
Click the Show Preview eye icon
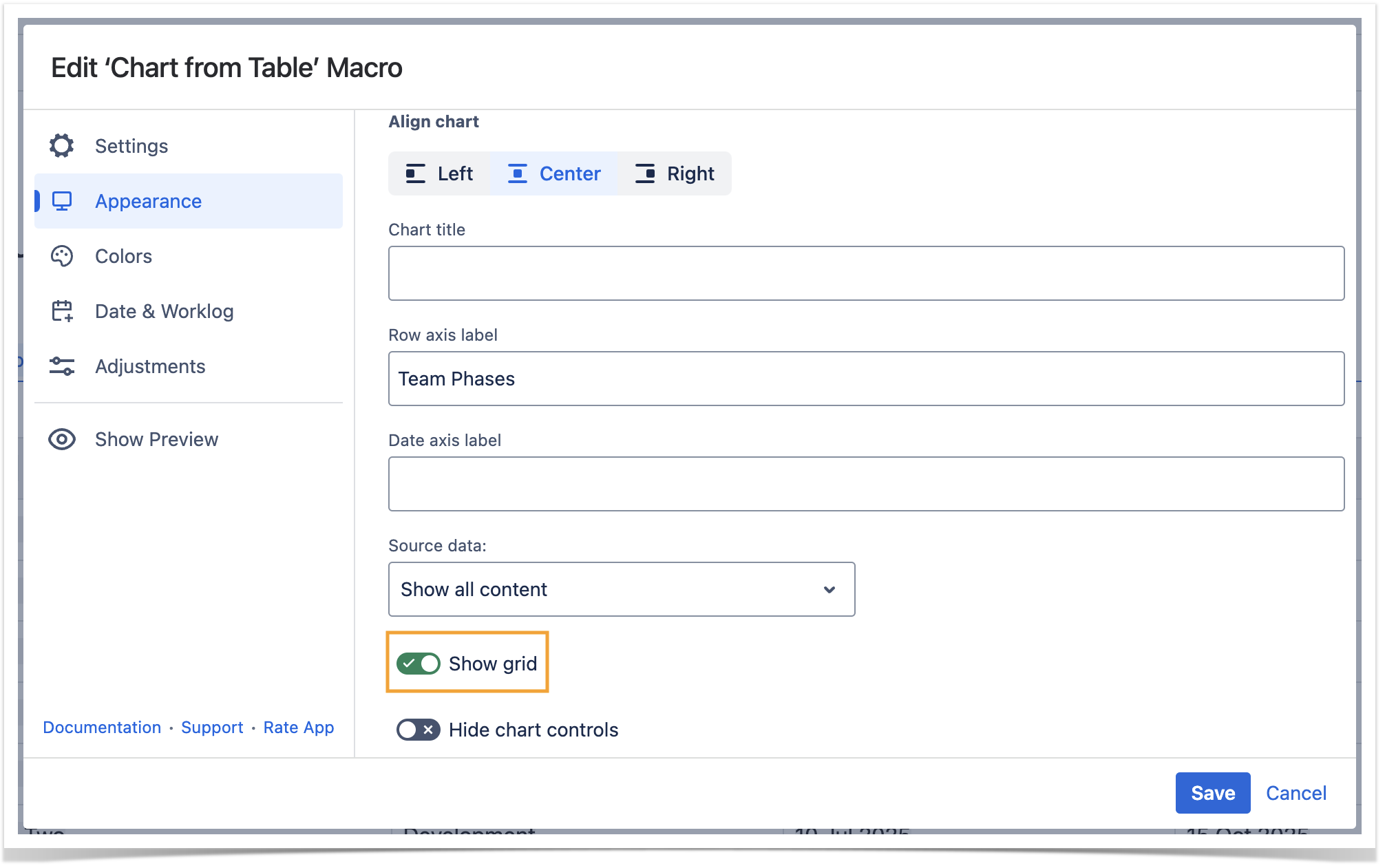pyautogui.click(x=61, y=439)
